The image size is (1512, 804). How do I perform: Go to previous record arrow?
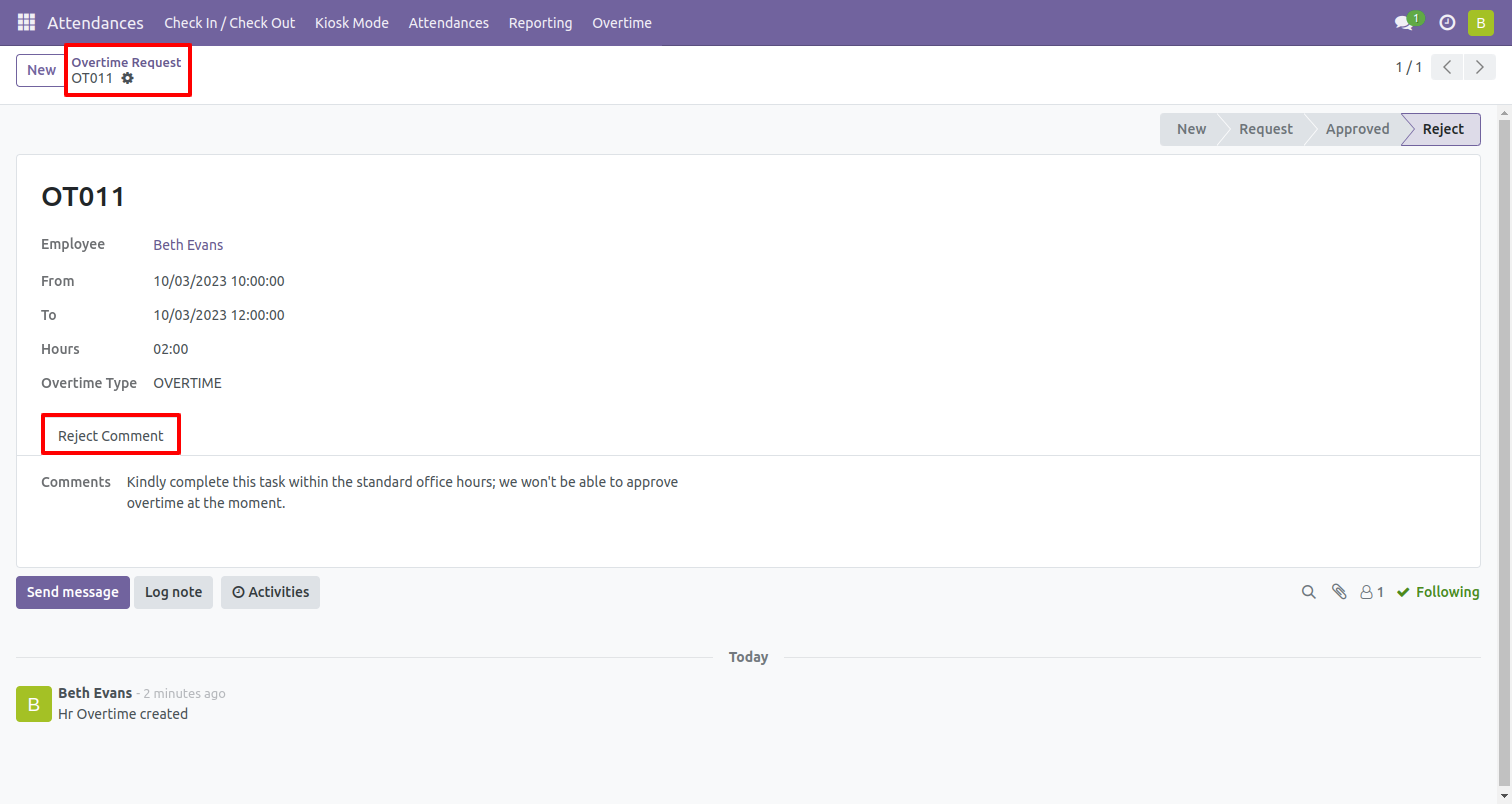[1447, 67]
